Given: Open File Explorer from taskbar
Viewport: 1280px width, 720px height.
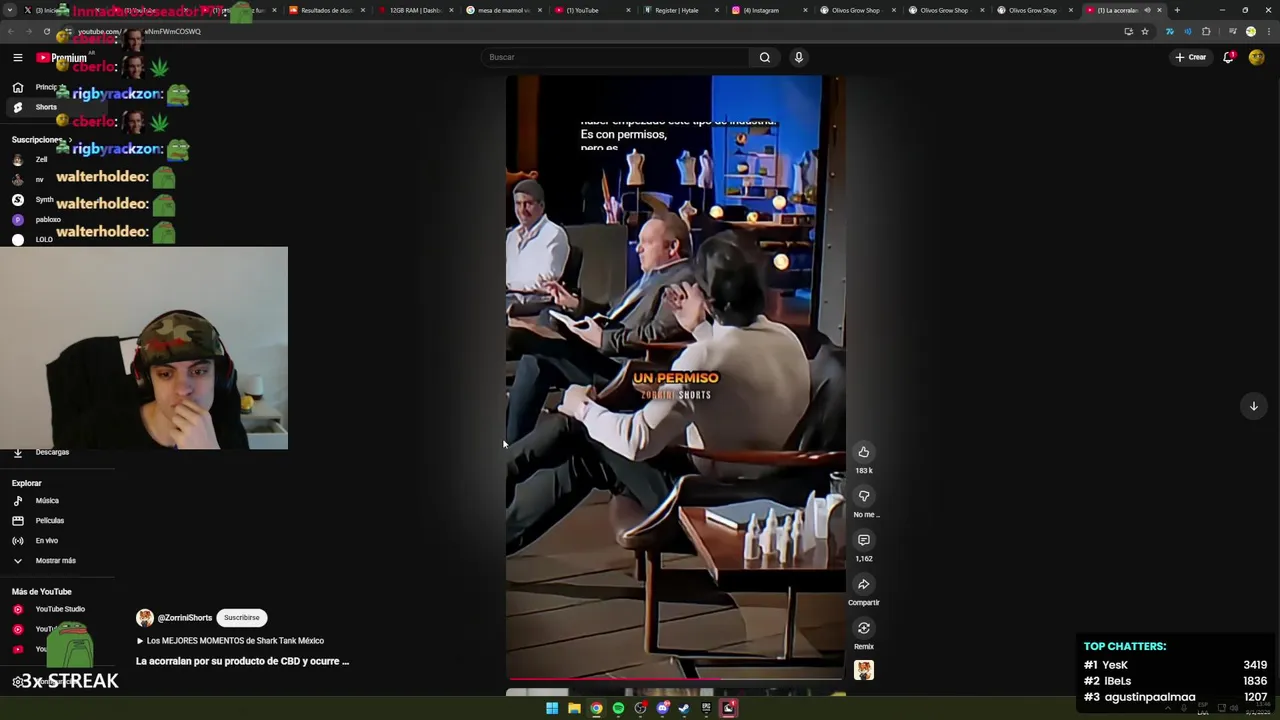Looking at the screenshot, I should (574, 708).
